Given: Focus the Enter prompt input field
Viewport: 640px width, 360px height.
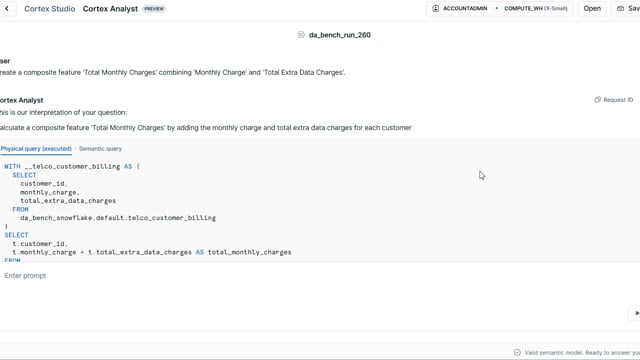Looking at the screenshot, I should (x=314, y=276).
